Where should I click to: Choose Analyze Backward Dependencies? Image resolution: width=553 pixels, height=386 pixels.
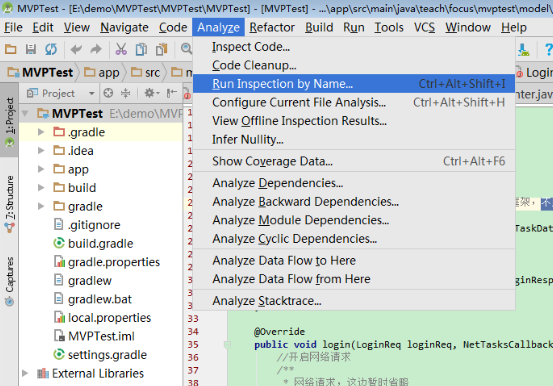pos(354,201)
